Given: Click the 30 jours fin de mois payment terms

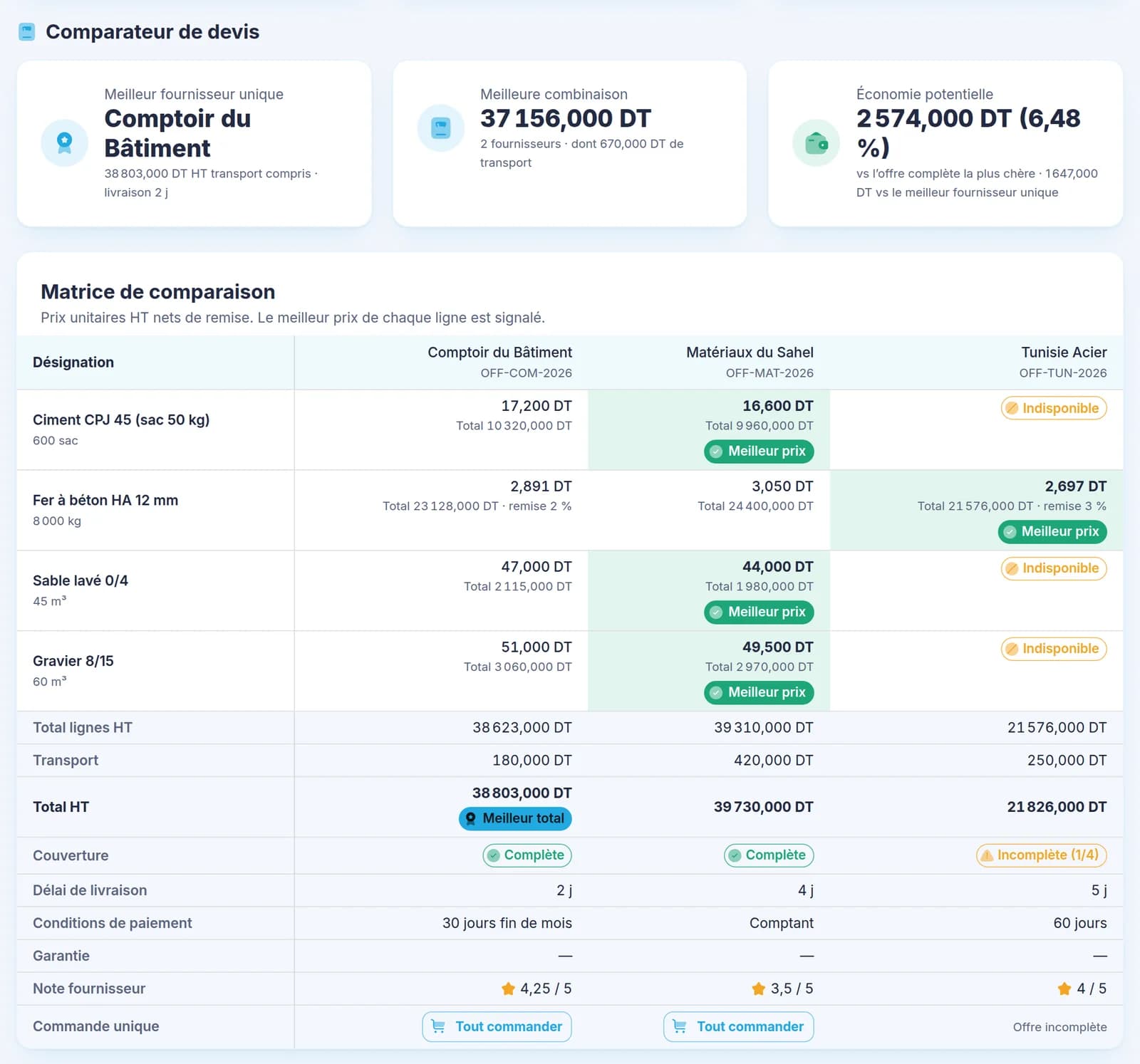Looking at the screenshot, I should tap(507, 924).
